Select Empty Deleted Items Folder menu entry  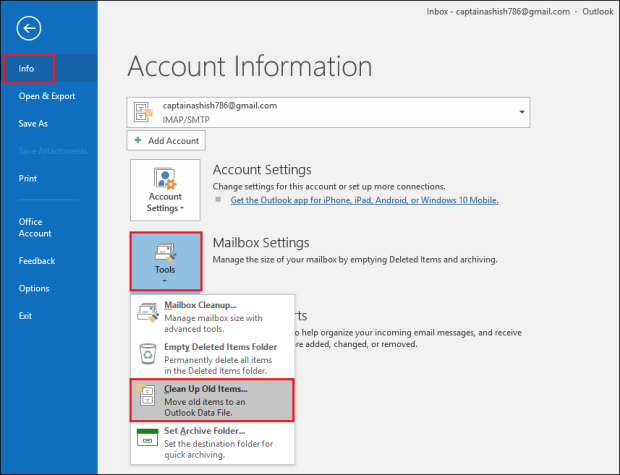220,347
